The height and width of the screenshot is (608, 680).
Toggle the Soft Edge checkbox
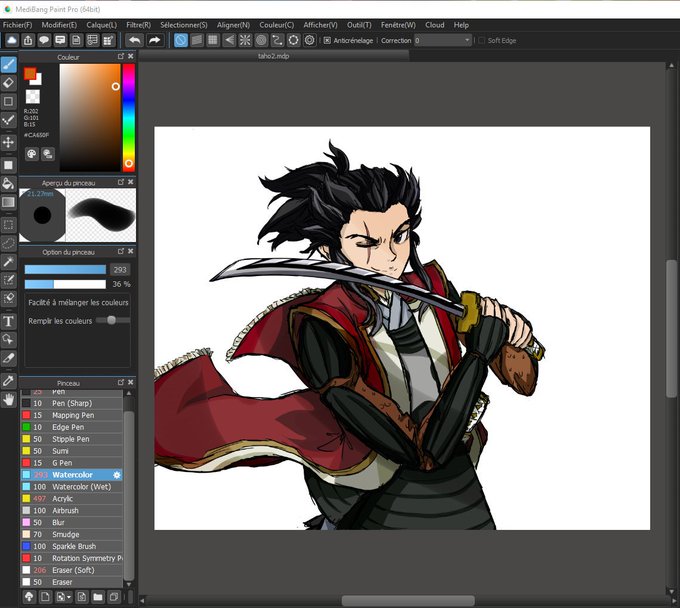481,40
